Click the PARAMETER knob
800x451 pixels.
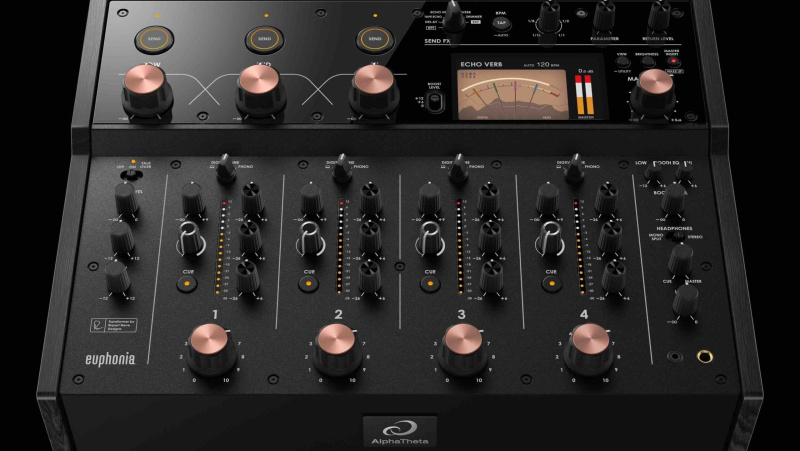(x=604, y=15)
